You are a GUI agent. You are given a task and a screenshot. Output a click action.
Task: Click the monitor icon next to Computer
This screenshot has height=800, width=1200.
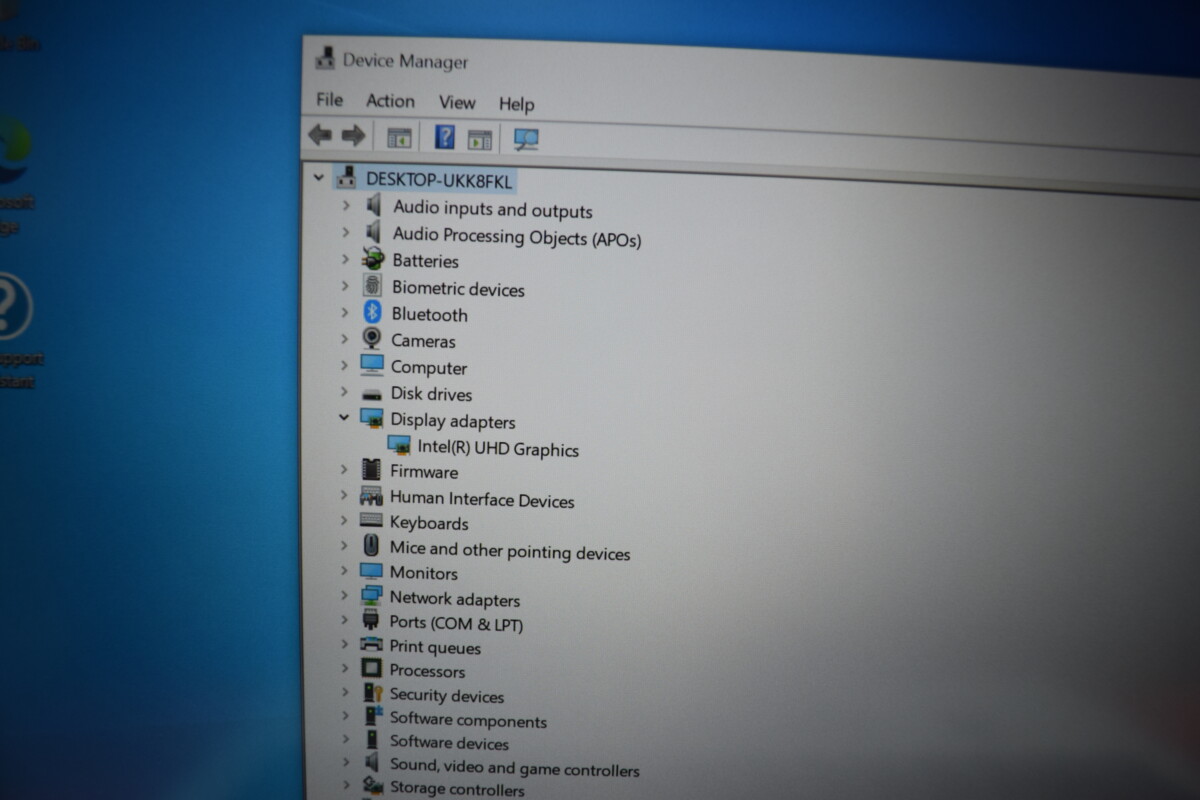(x=372, y=365)
